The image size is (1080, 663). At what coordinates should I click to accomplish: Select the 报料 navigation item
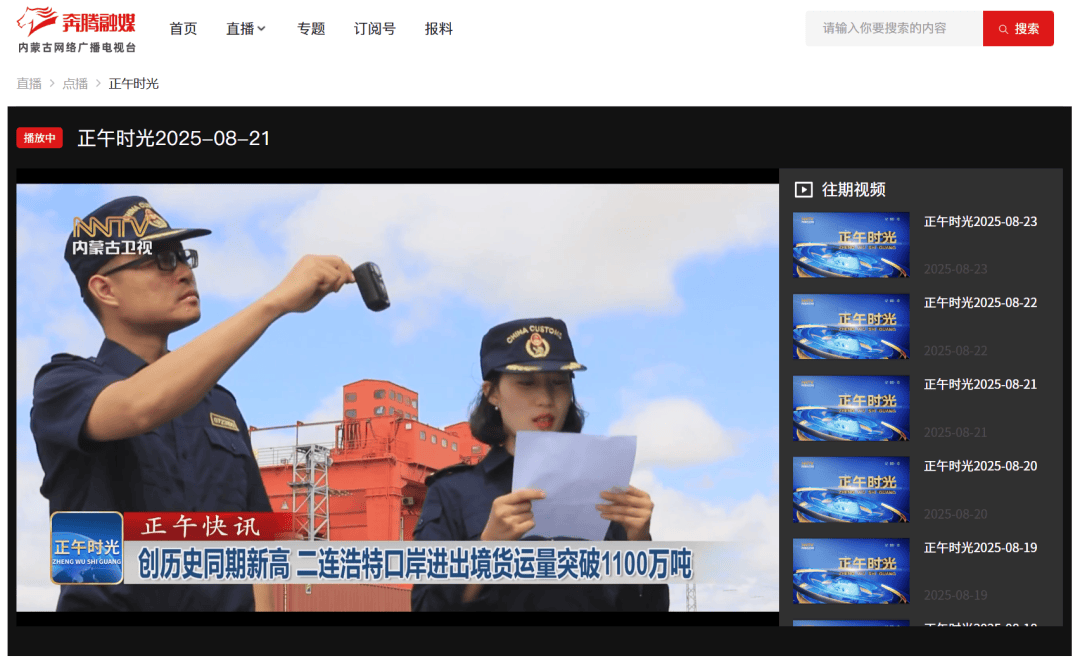tap(439, 29)
